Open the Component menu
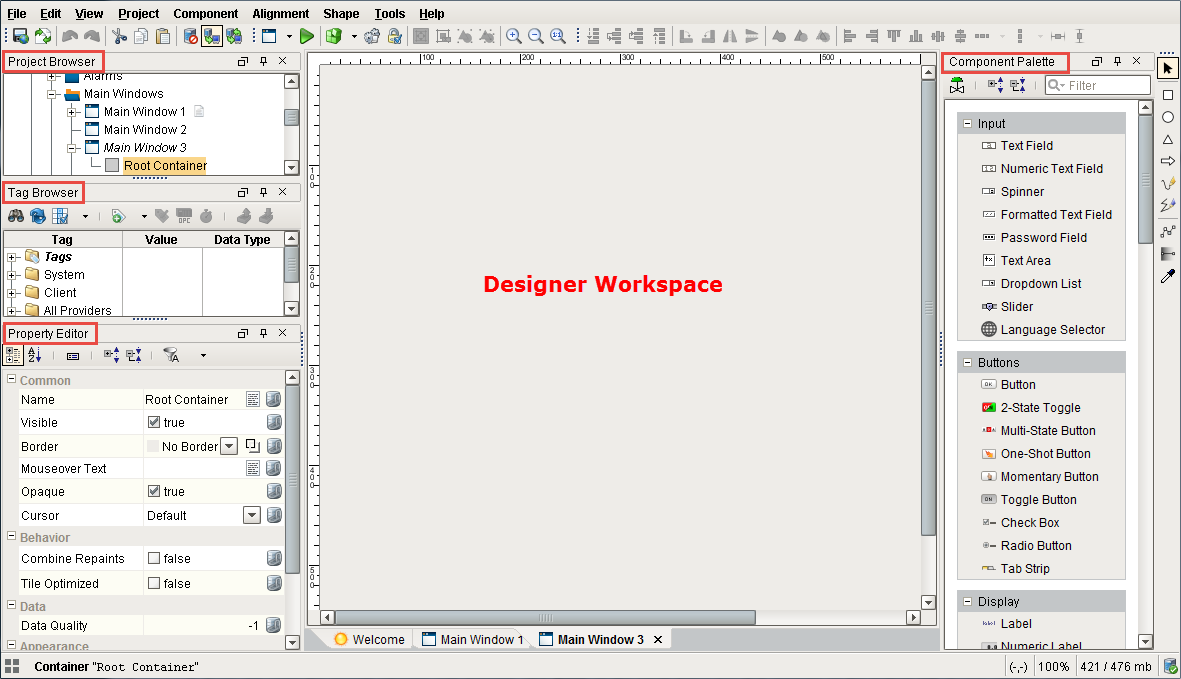This screenshot has width=1181, height=679. pos(206,13)
